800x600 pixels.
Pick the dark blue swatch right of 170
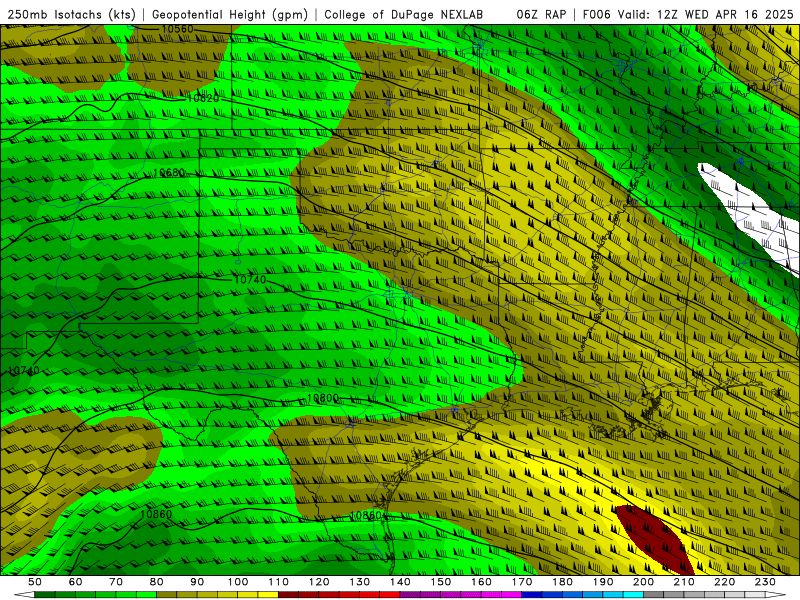532,595
